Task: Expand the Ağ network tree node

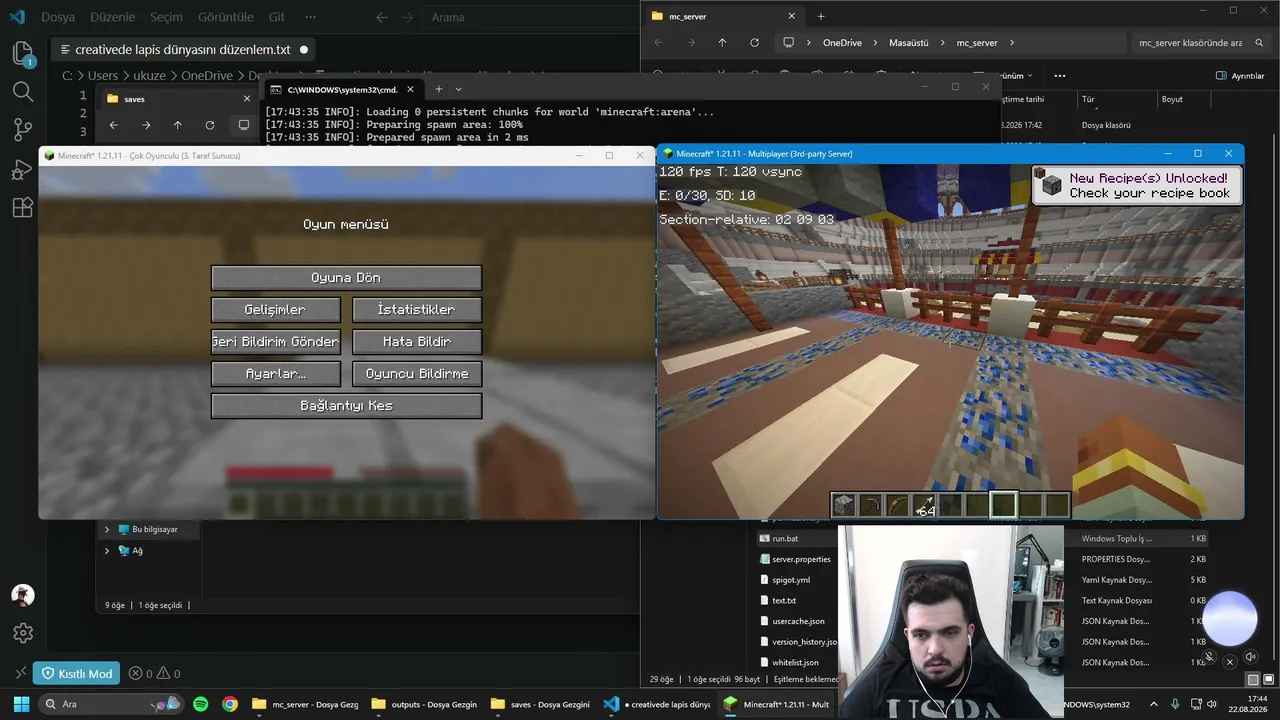Action: [x=107, y=550]
